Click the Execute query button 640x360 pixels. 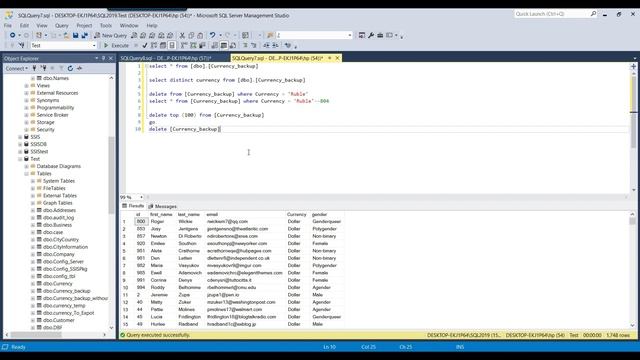click(x=116, y=45)
